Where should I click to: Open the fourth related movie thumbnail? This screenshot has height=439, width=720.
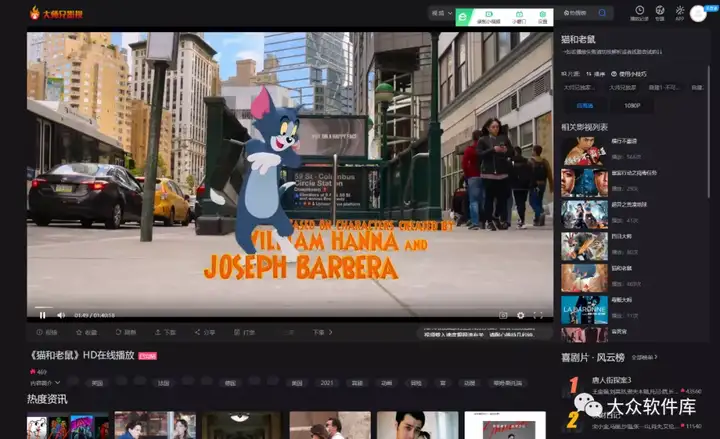[584, 246]
